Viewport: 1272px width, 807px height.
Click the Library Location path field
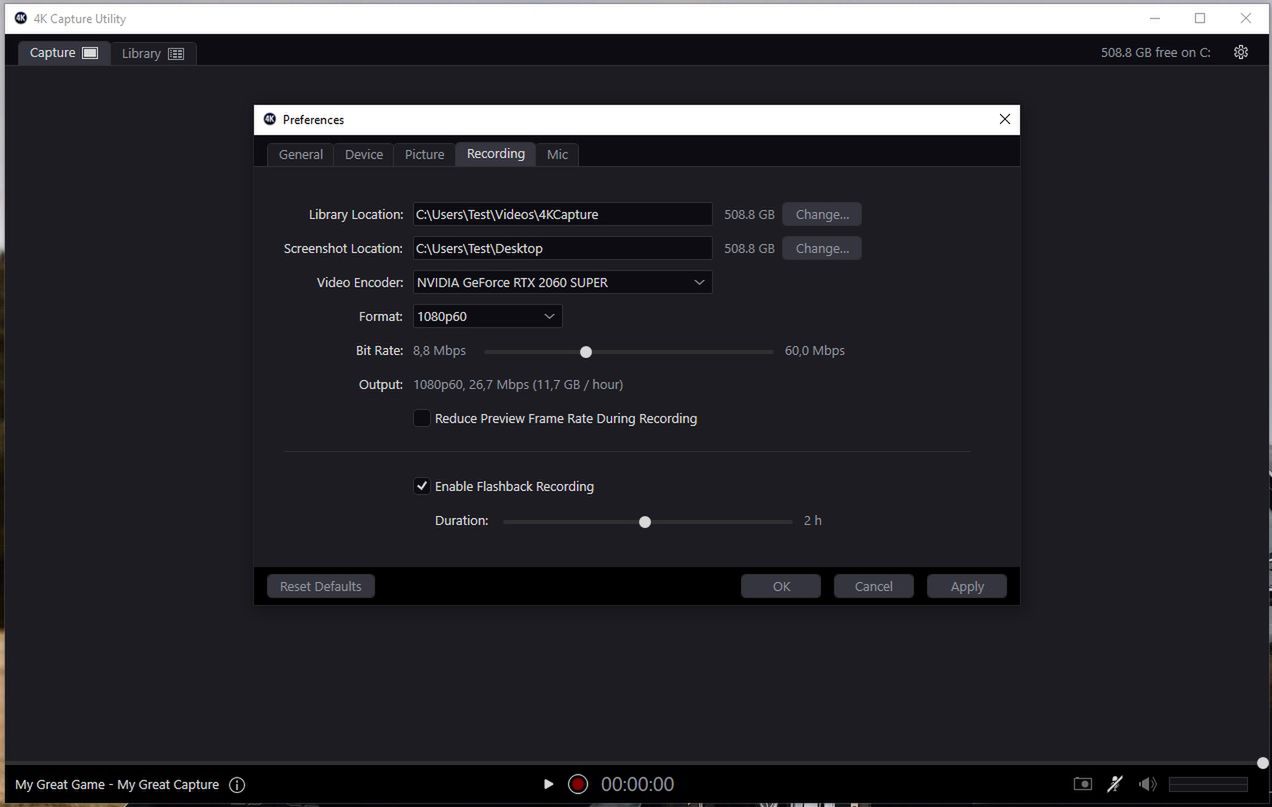coord(563,214)
